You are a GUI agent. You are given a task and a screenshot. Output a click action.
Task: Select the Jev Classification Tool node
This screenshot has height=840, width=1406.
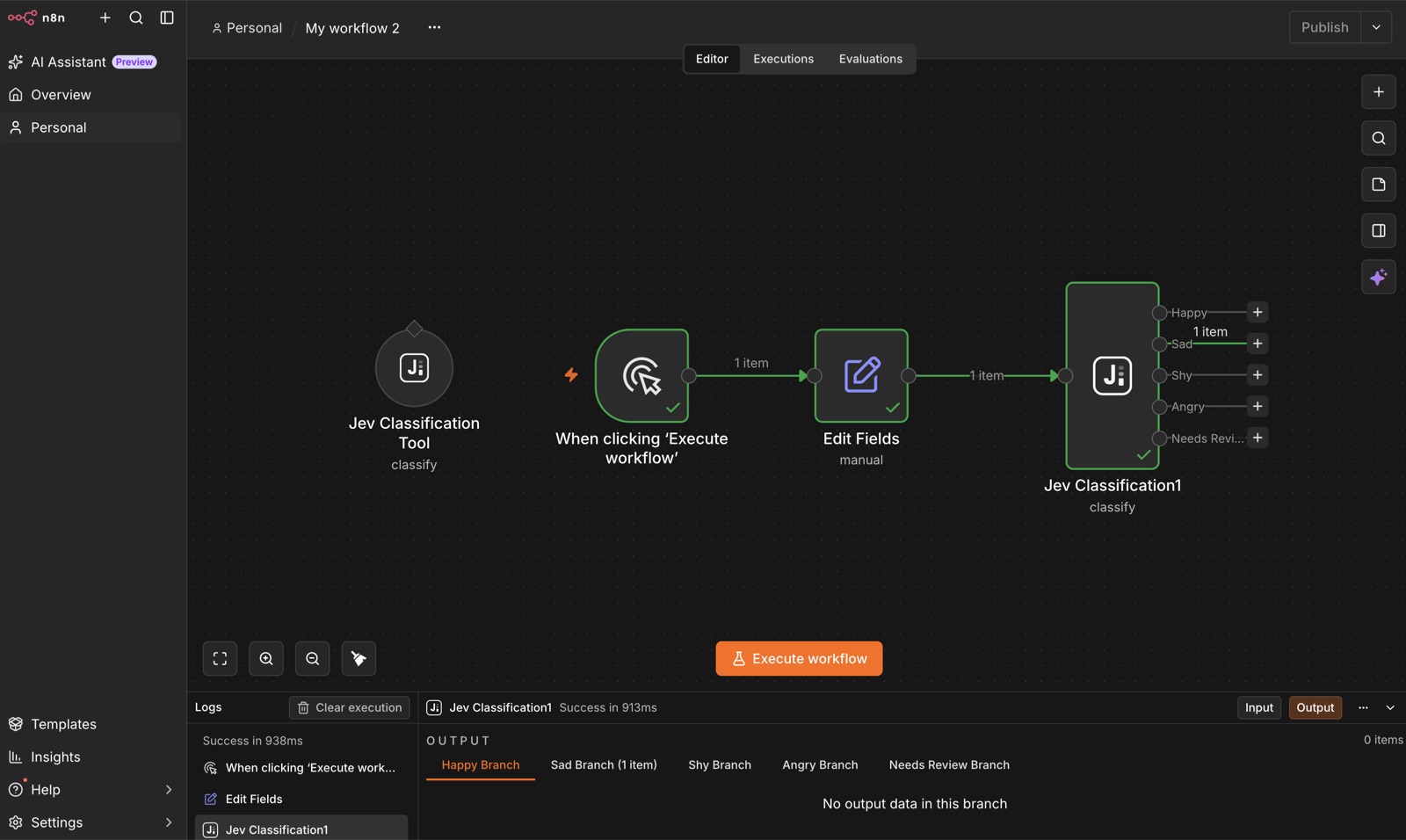414,367
